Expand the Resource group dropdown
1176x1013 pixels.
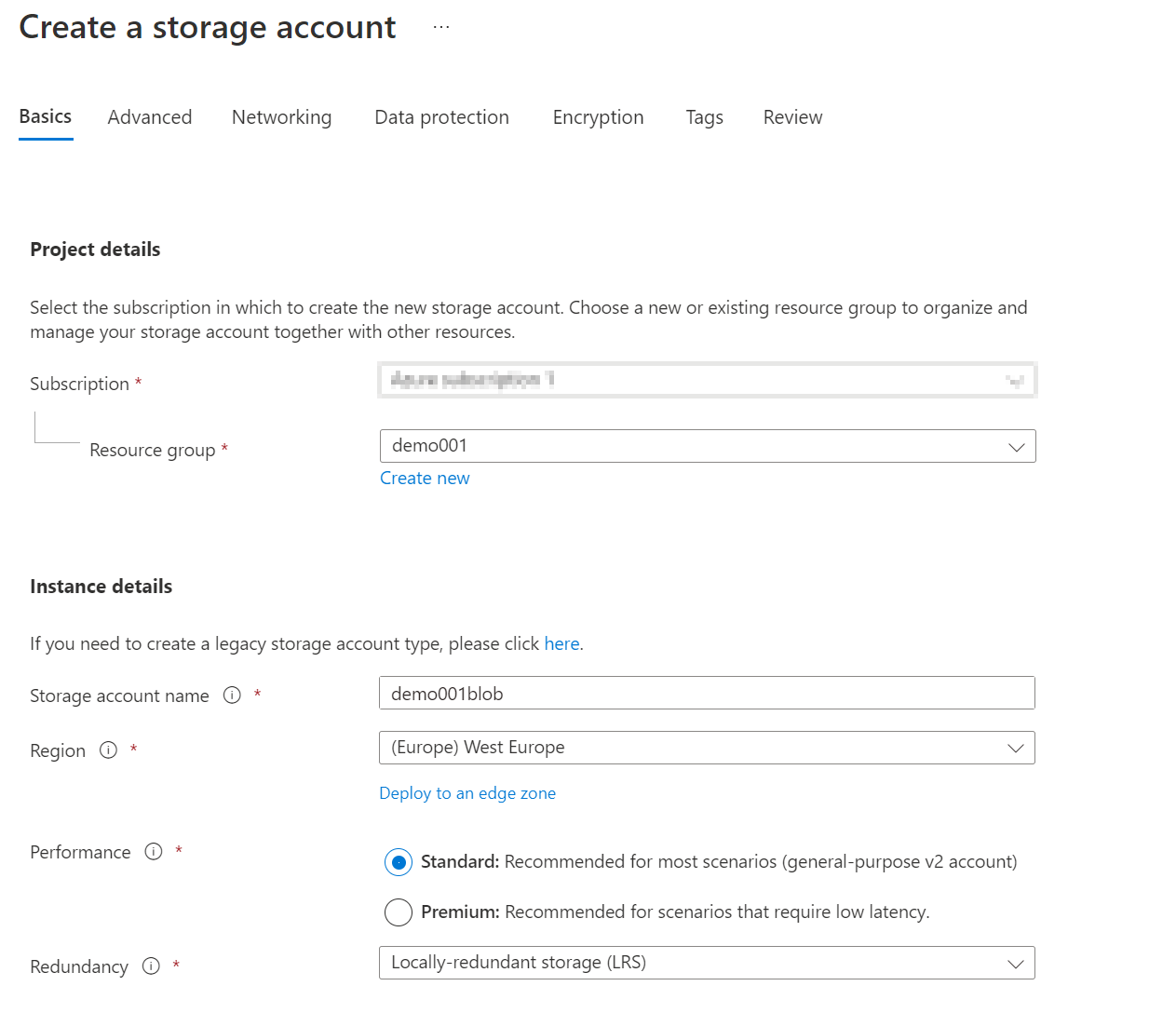pos(707,446)
